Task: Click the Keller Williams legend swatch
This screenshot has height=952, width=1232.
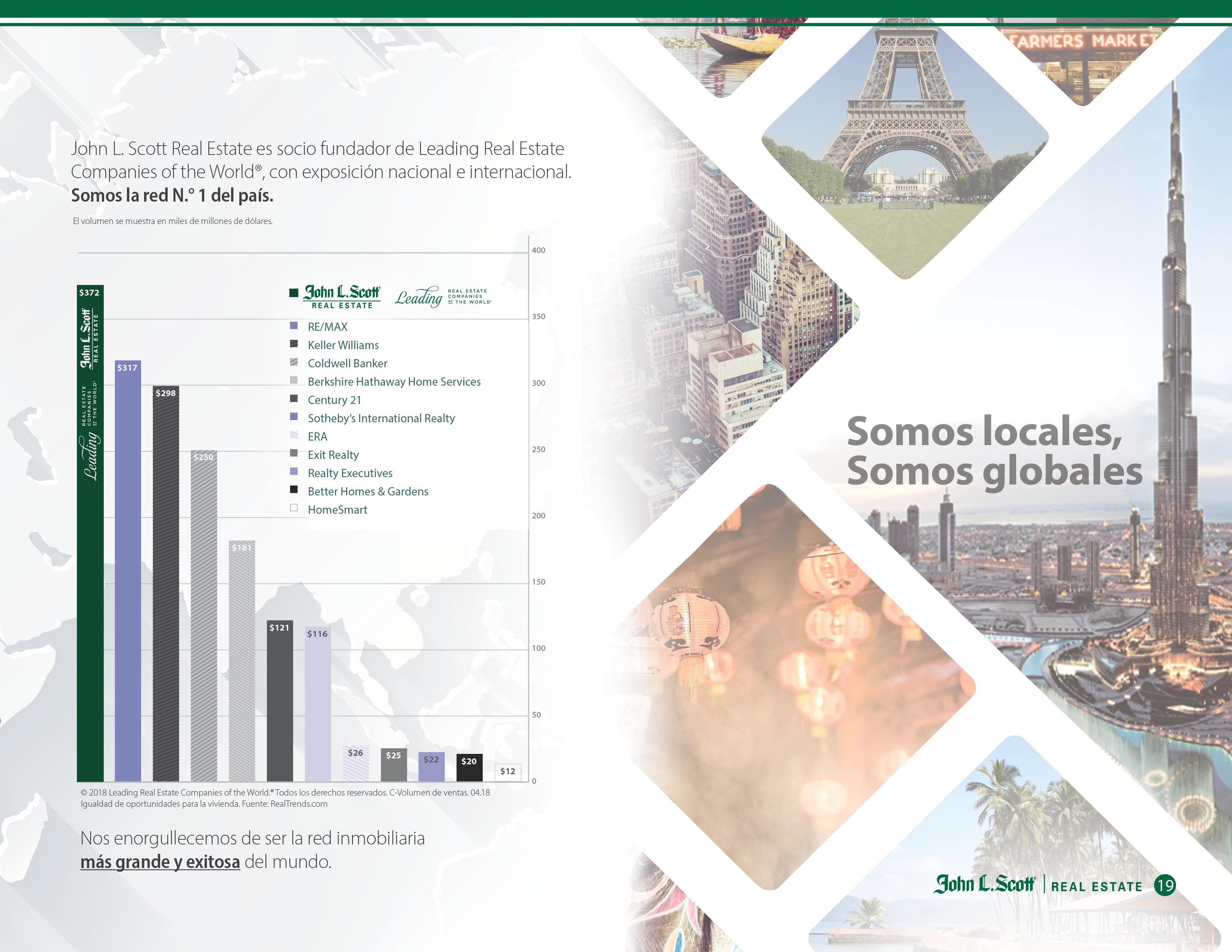Action: point(293,344)
